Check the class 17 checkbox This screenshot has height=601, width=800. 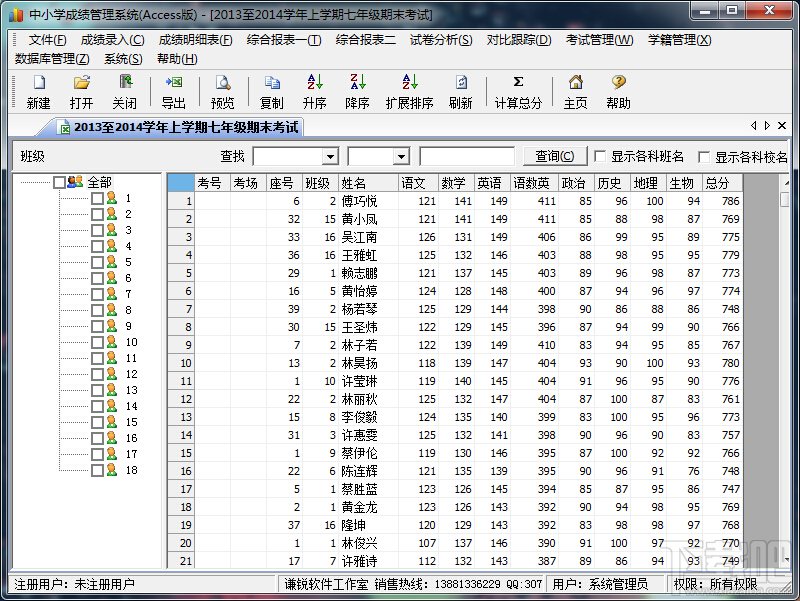pyautogui.click(x=97, y=455)
